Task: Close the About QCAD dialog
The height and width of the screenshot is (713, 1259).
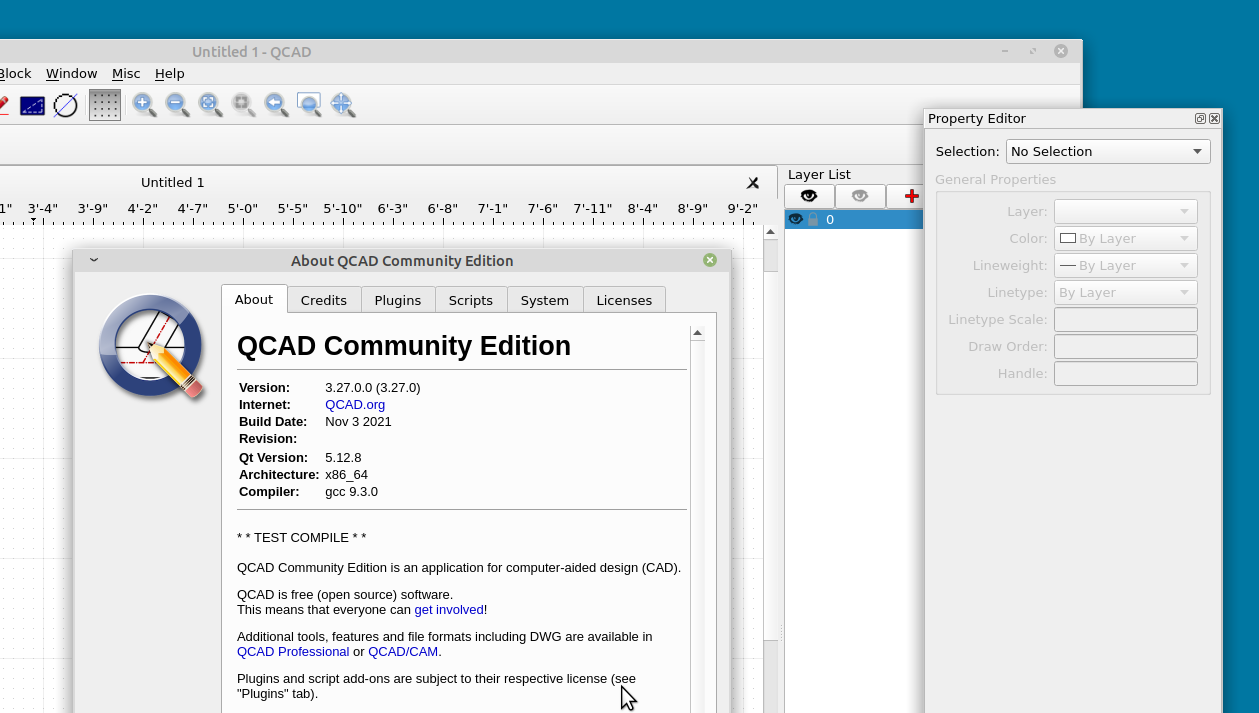Action: coord(710,260)
